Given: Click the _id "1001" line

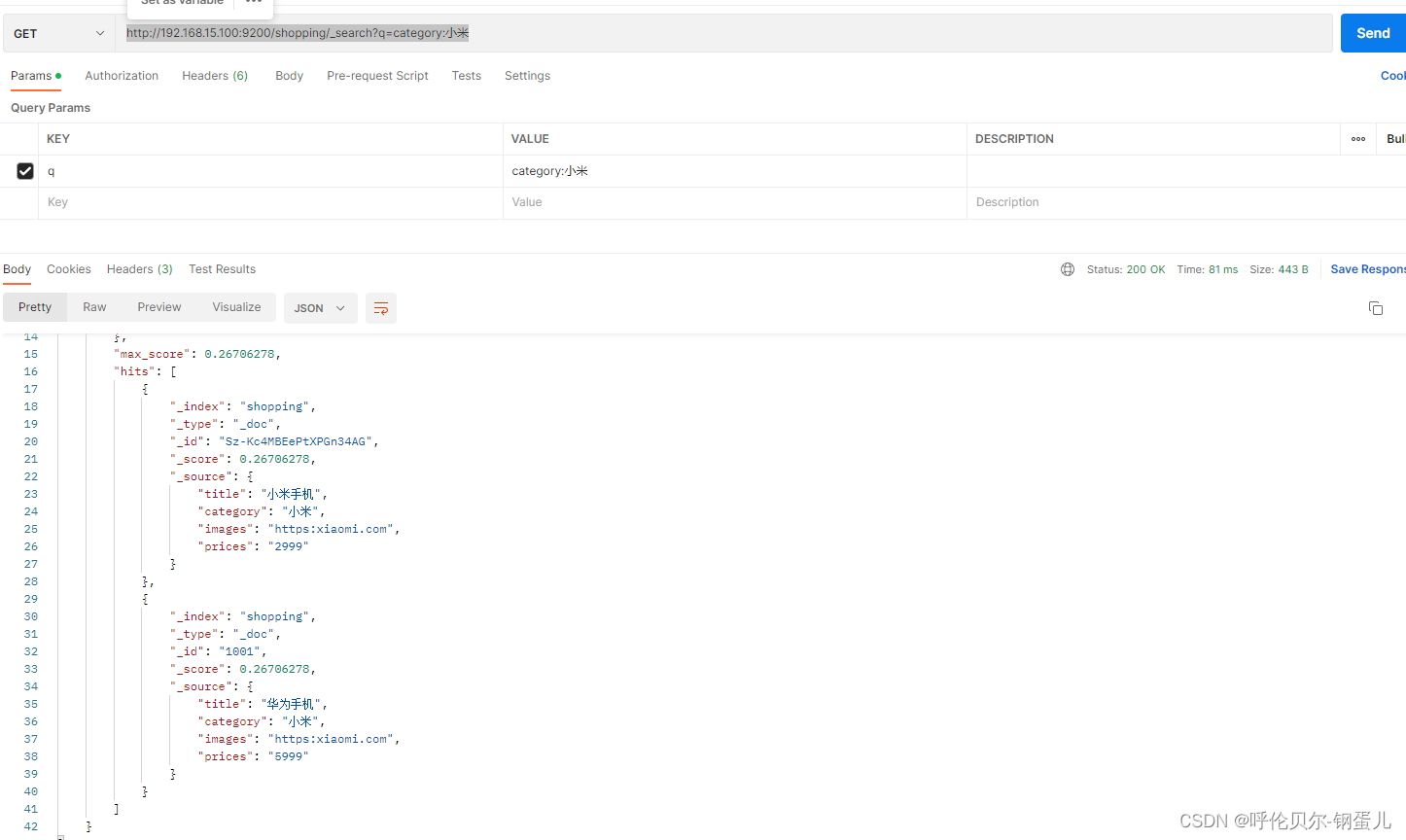Looking at the screenshot, I should 218,651.
